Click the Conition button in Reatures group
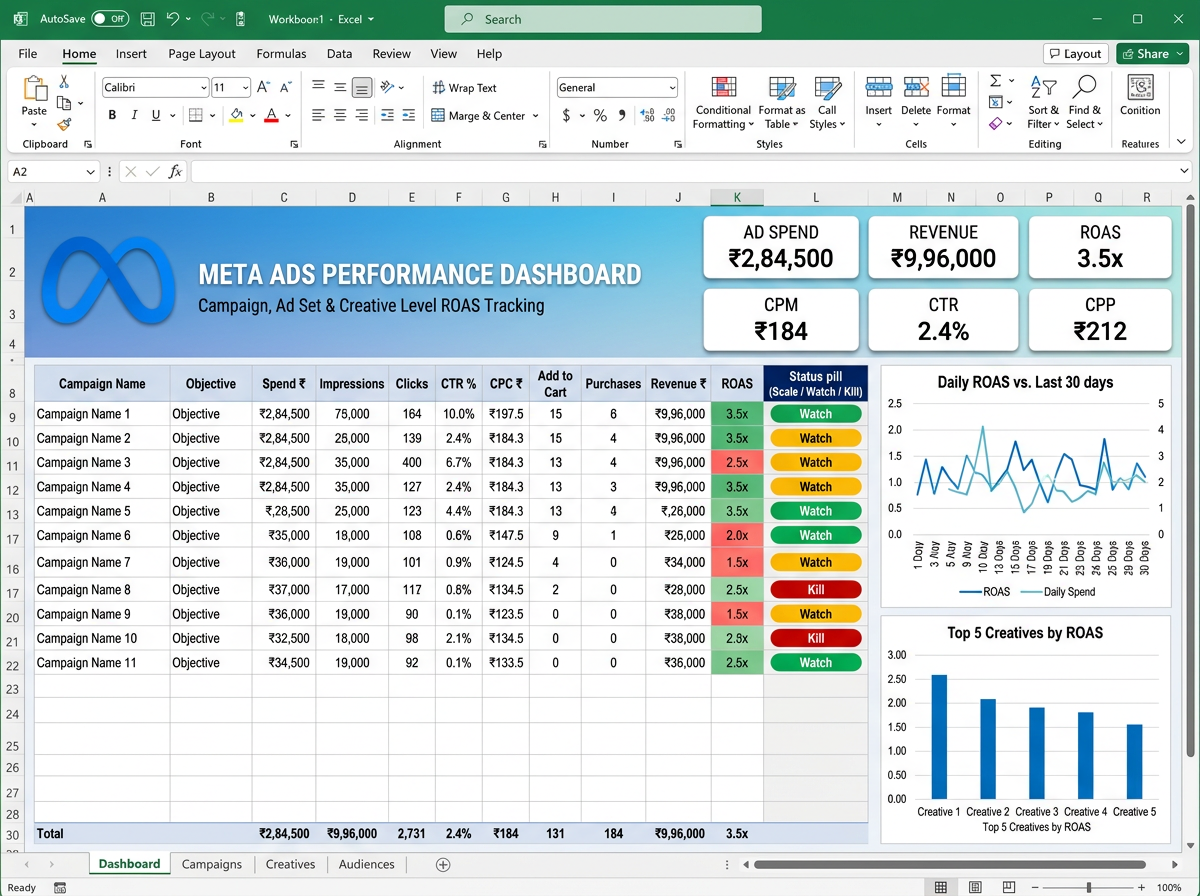1200x896 pixels. 1140,95
